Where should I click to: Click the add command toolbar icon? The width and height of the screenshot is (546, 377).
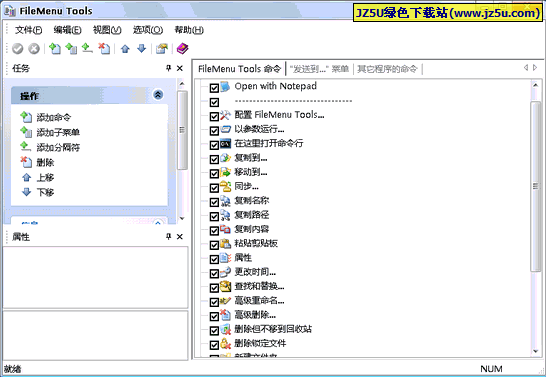tap(55, 48)
